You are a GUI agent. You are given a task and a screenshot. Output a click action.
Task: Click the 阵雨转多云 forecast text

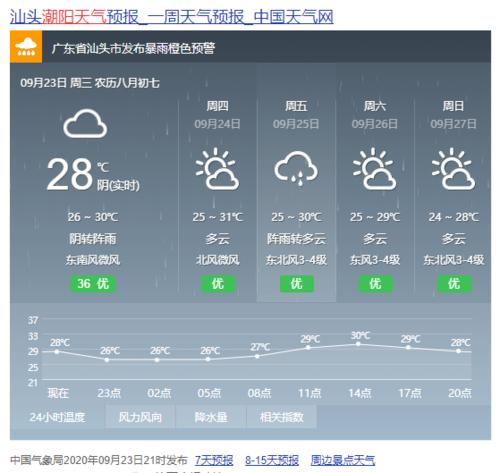click(296, 239)
